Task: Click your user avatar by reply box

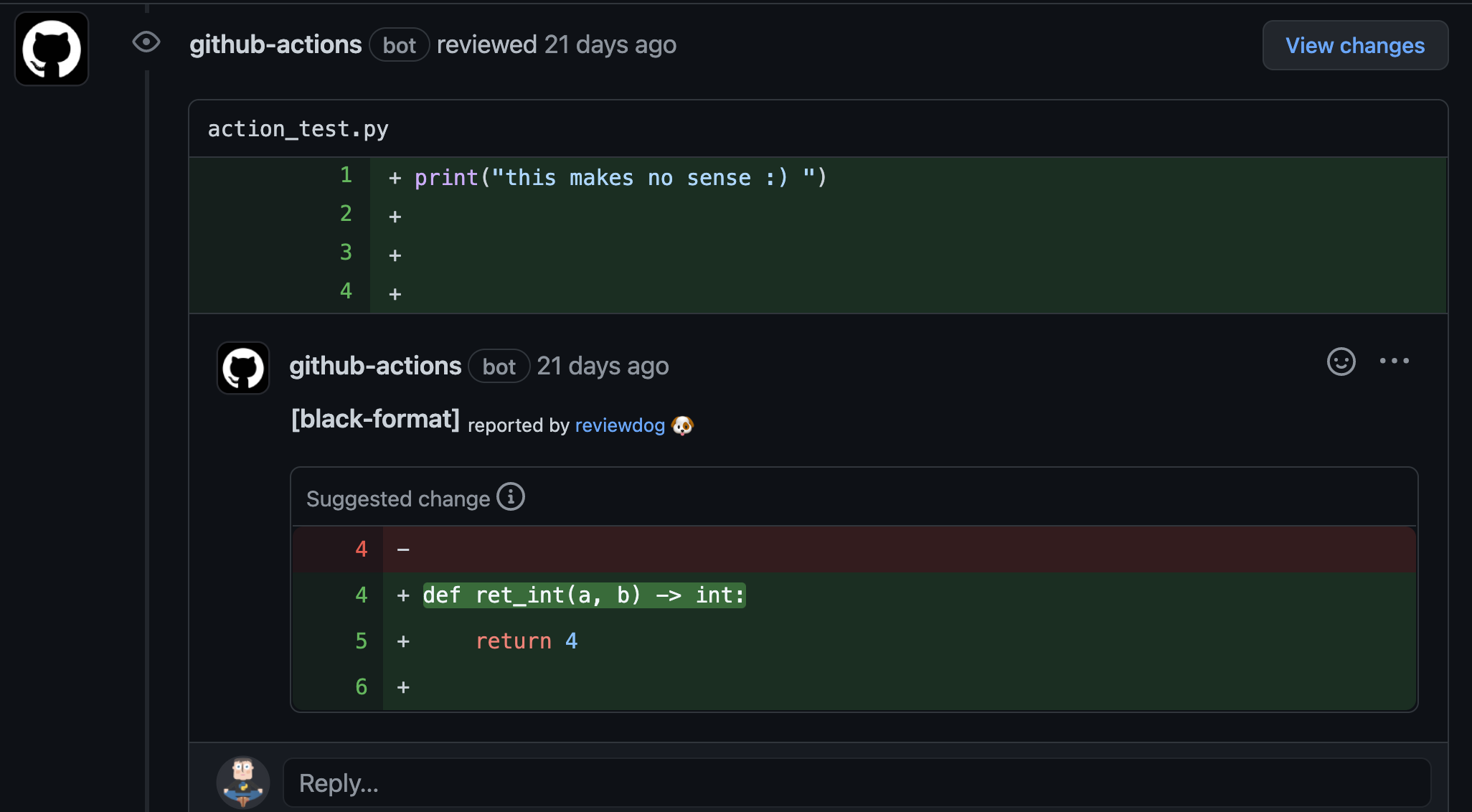Action: 243,782
